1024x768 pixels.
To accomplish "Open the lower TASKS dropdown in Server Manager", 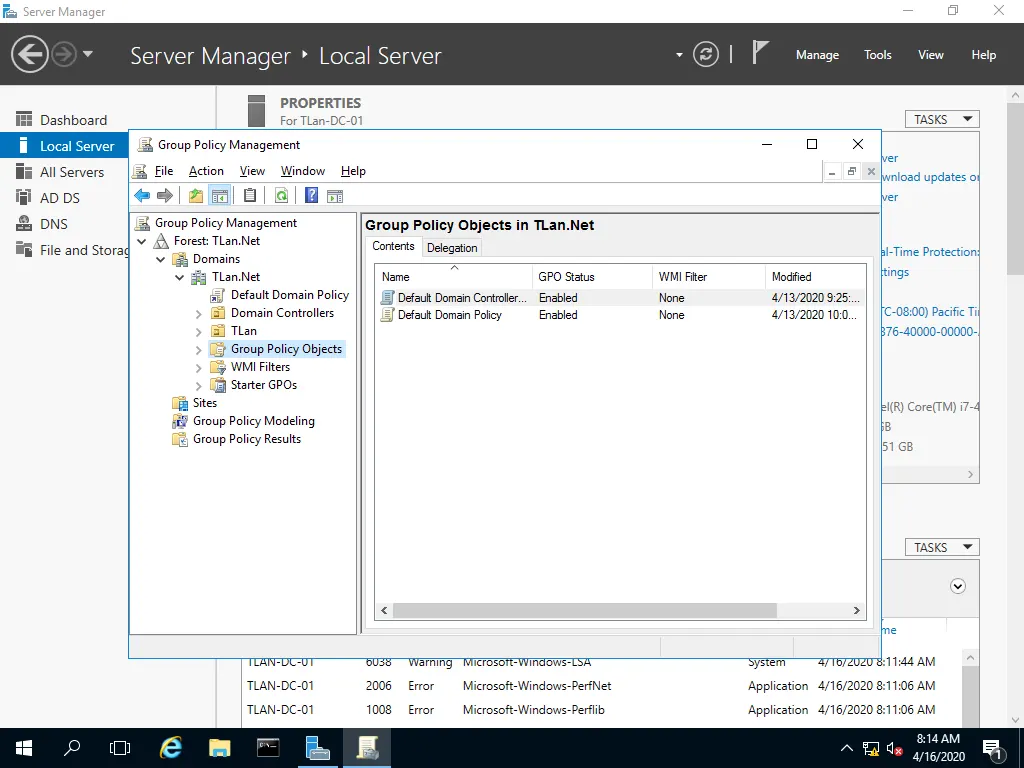I will pos(942,547).
